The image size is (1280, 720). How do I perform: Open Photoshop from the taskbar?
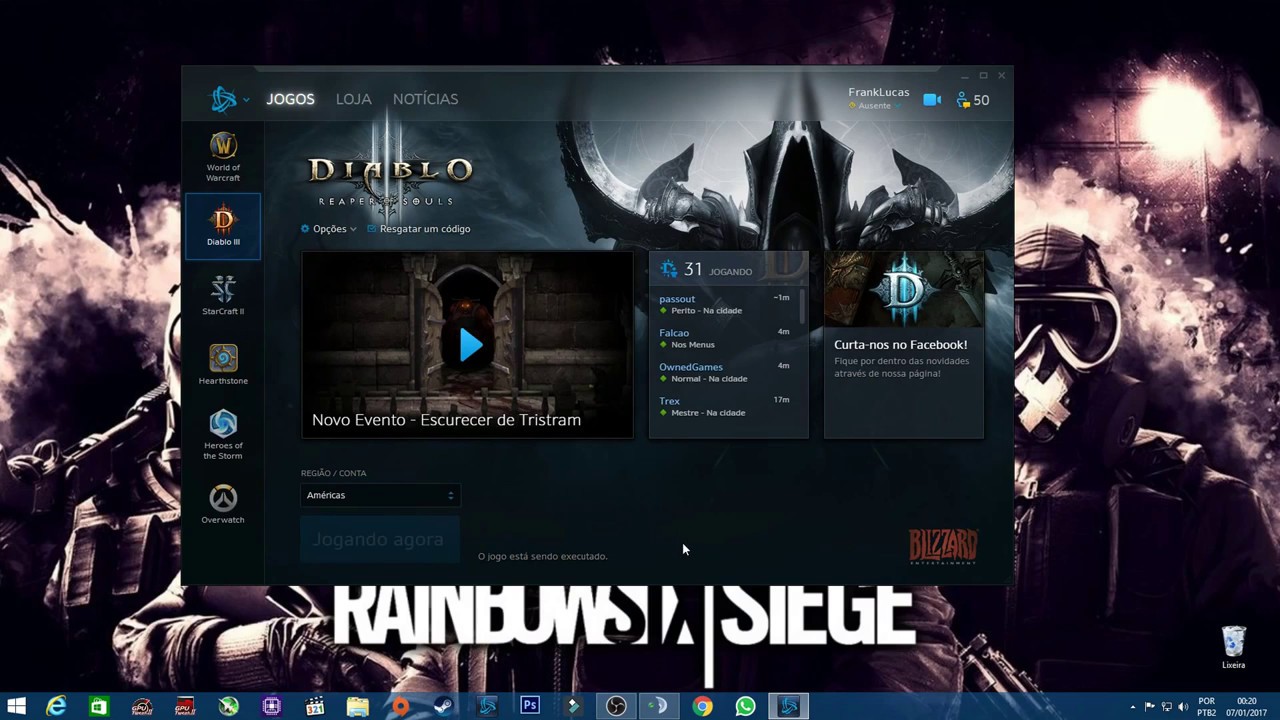pyautogui.click(x=530, y=706)
